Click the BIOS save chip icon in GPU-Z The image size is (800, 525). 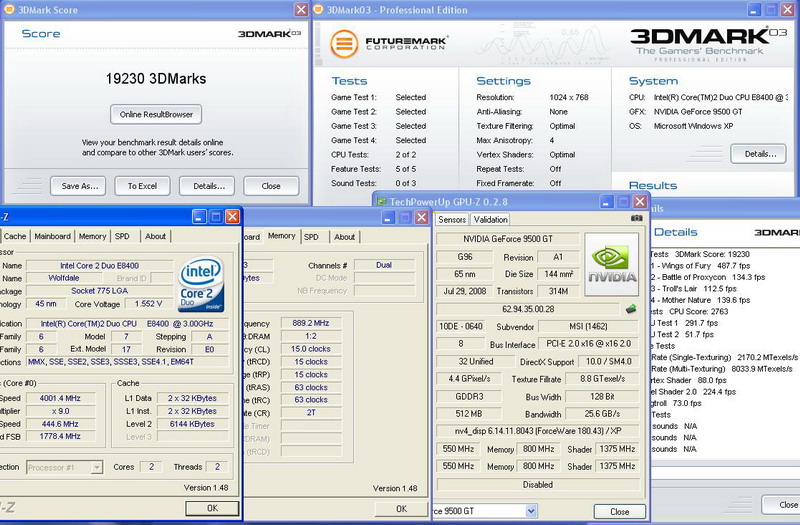tap(631, 309)
